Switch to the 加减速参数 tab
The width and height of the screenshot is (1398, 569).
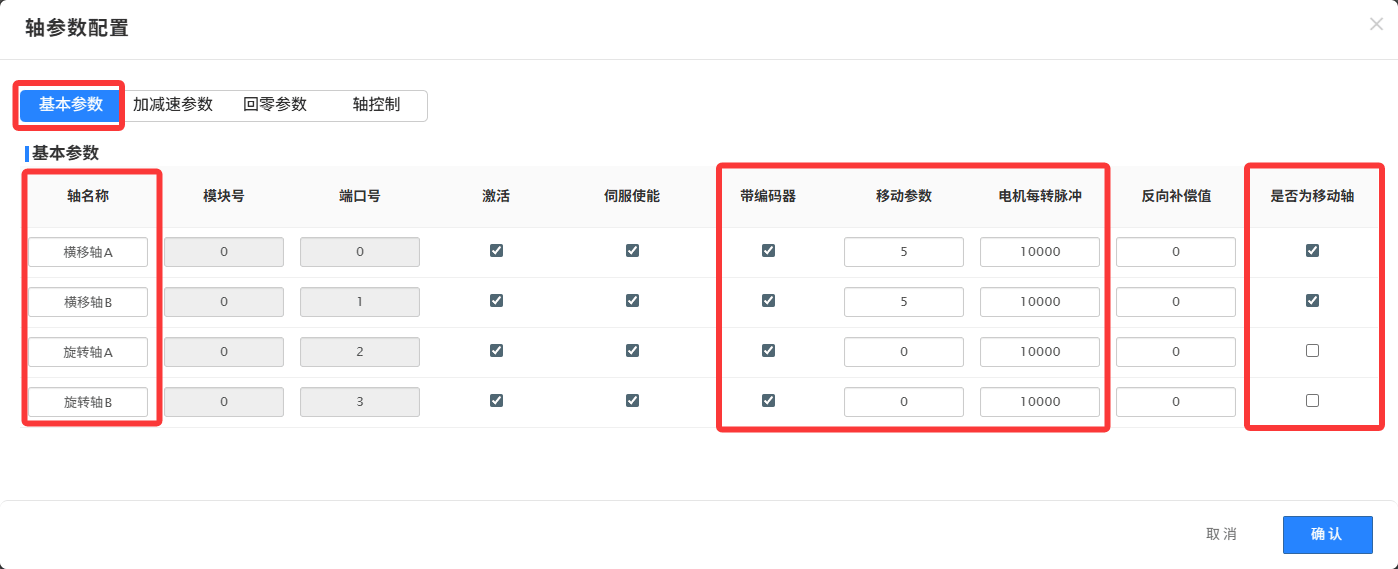click(x=173, y=105)
